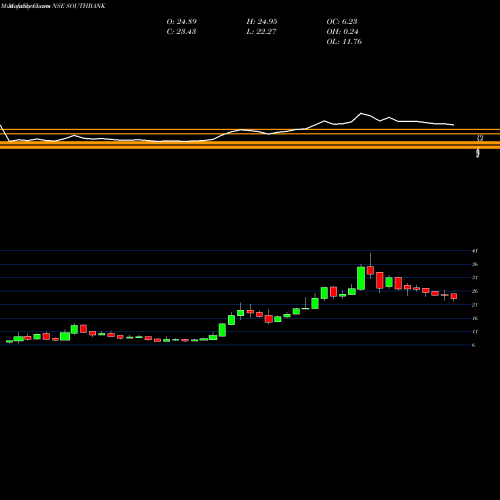Select the open value O: 24.89
500x500 pixels.
click(182, 22)
